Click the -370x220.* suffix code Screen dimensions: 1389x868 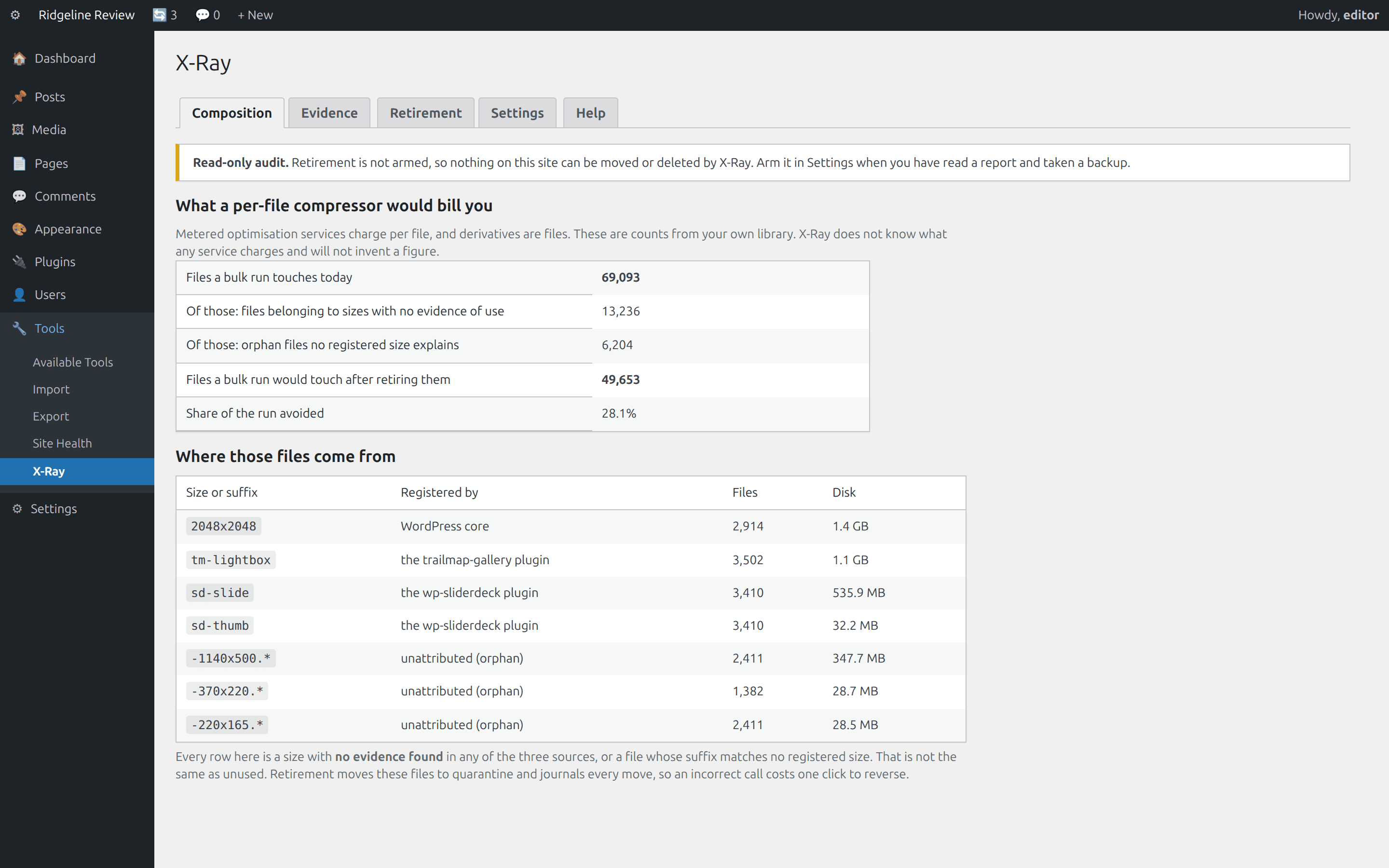[227, 691]
